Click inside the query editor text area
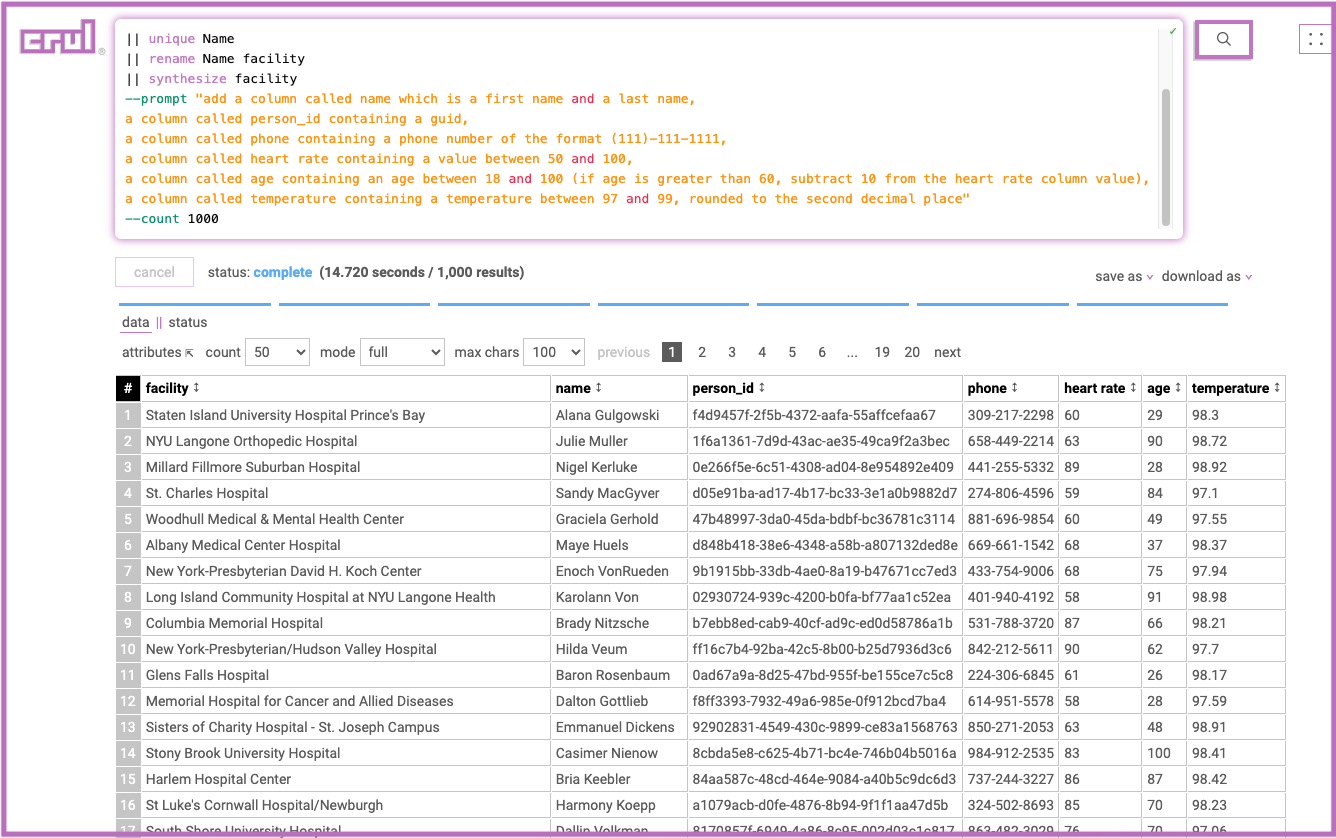This screenshot has width=1336, height=838. pyautogui.click(x=649, y=129)
